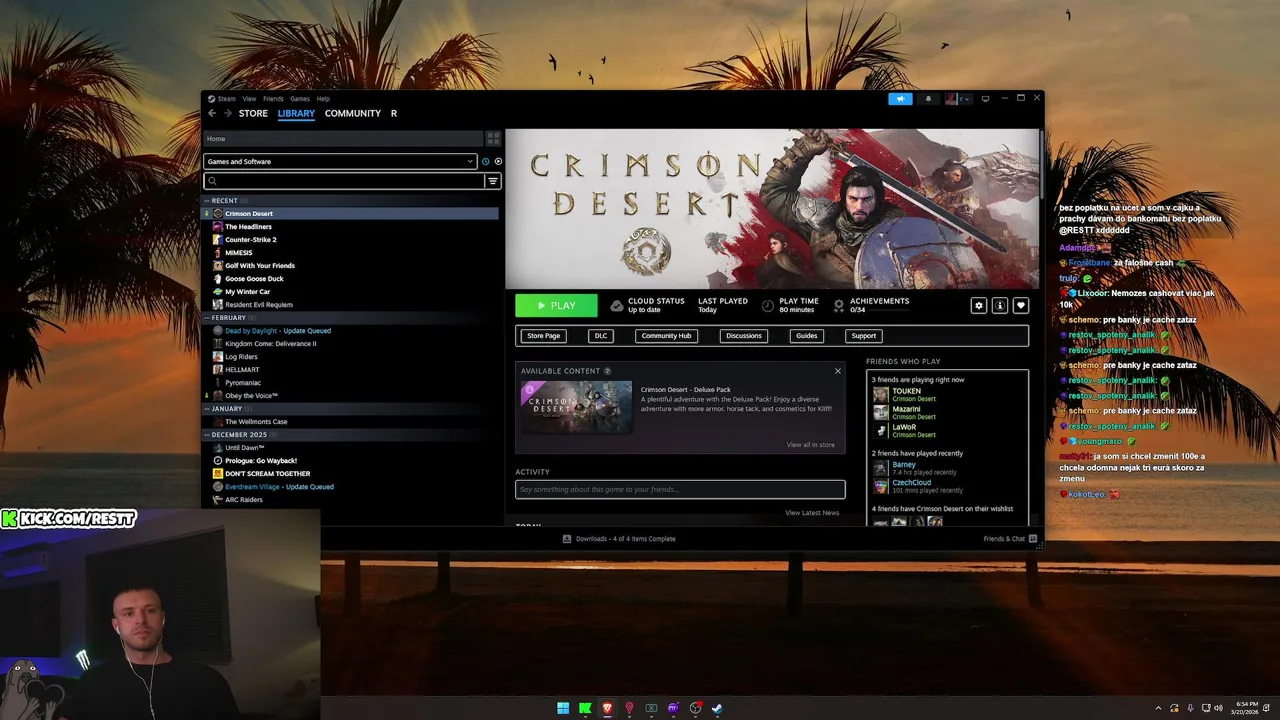The image size is (1280, 720).
Task: Open the purple taskbar app icon
Action: [x=673, y=708]
